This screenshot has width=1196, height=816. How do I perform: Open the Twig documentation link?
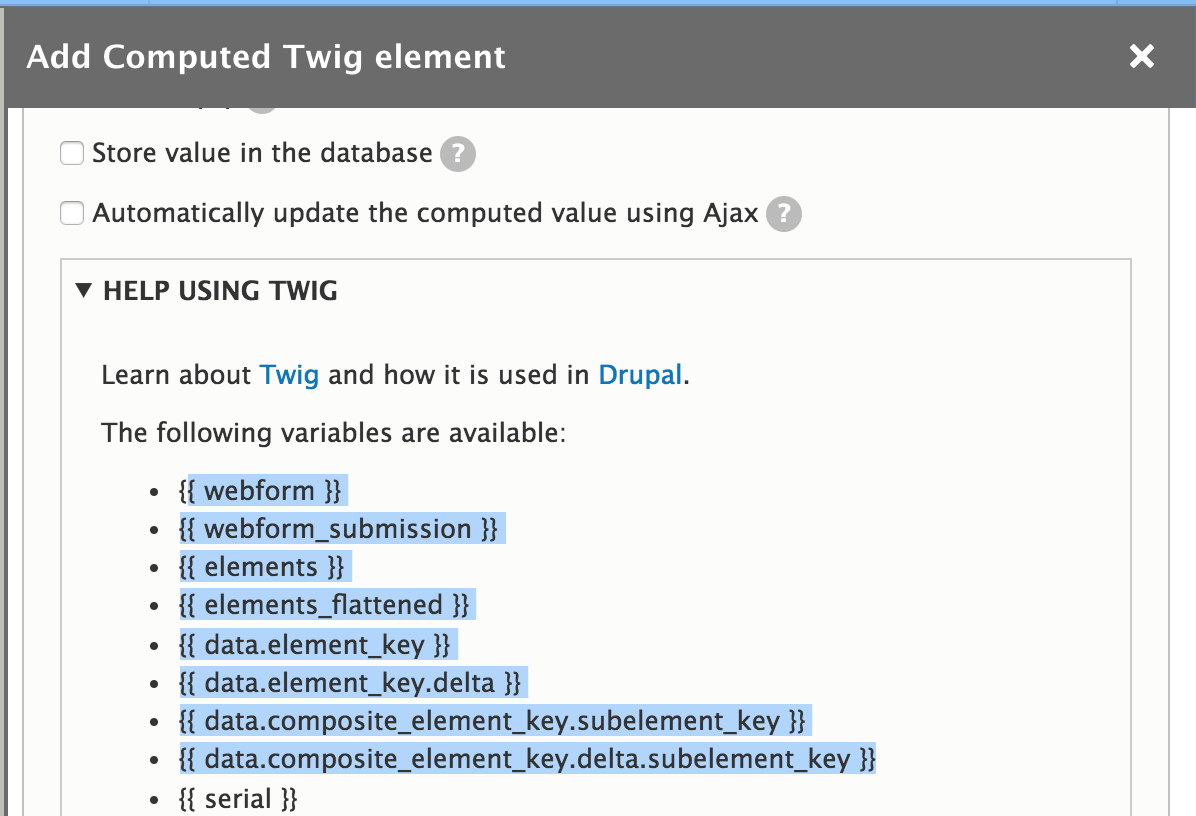[x=289, y=375]
